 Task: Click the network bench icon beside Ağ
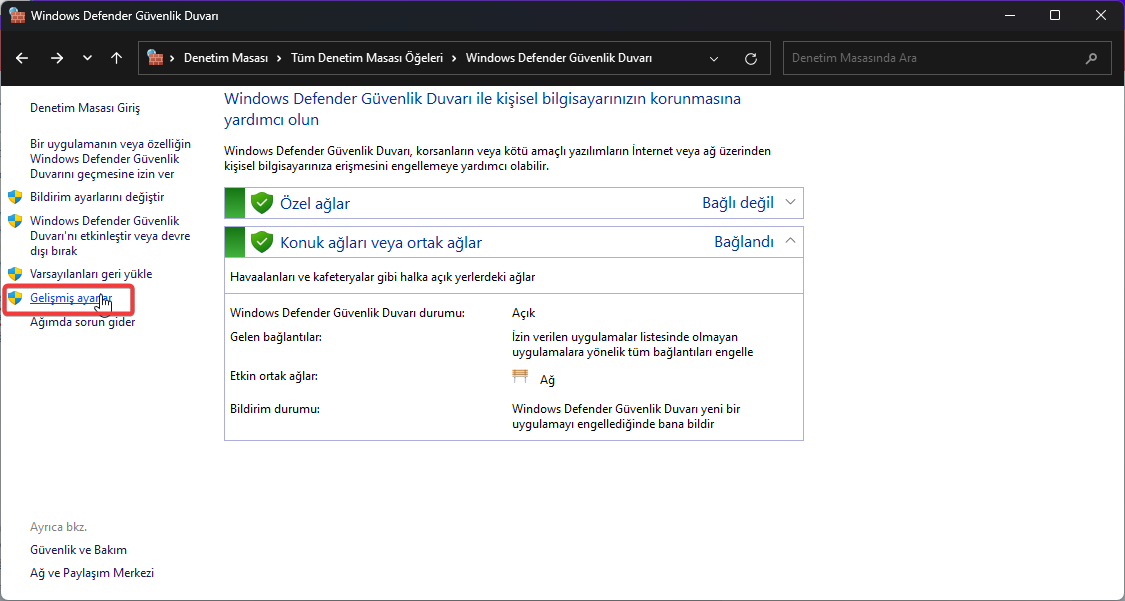520,377
